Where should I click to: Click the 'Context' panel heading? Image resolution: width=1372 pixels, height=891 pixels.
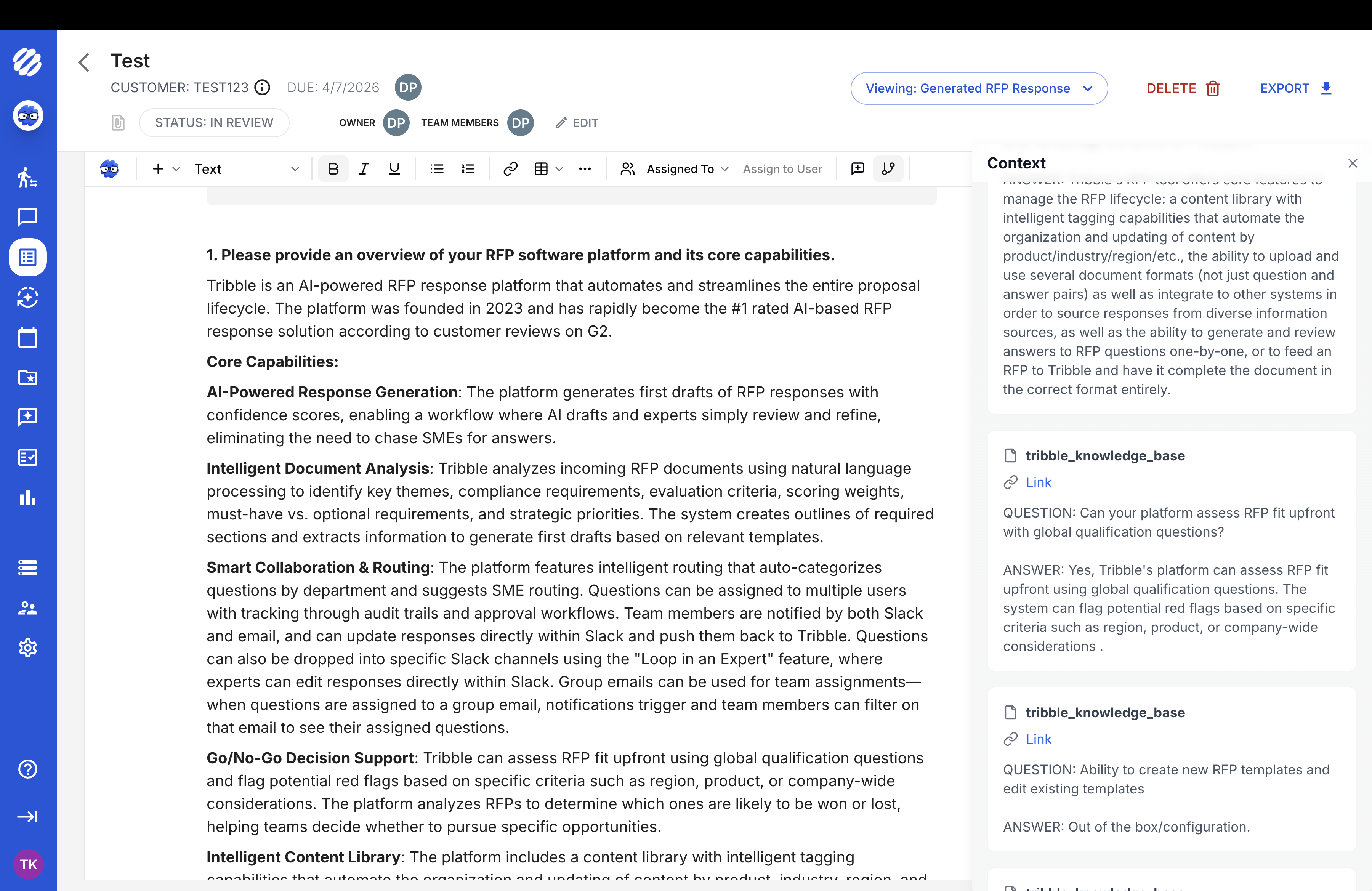pyautogui.click(x=1016, y=163)
